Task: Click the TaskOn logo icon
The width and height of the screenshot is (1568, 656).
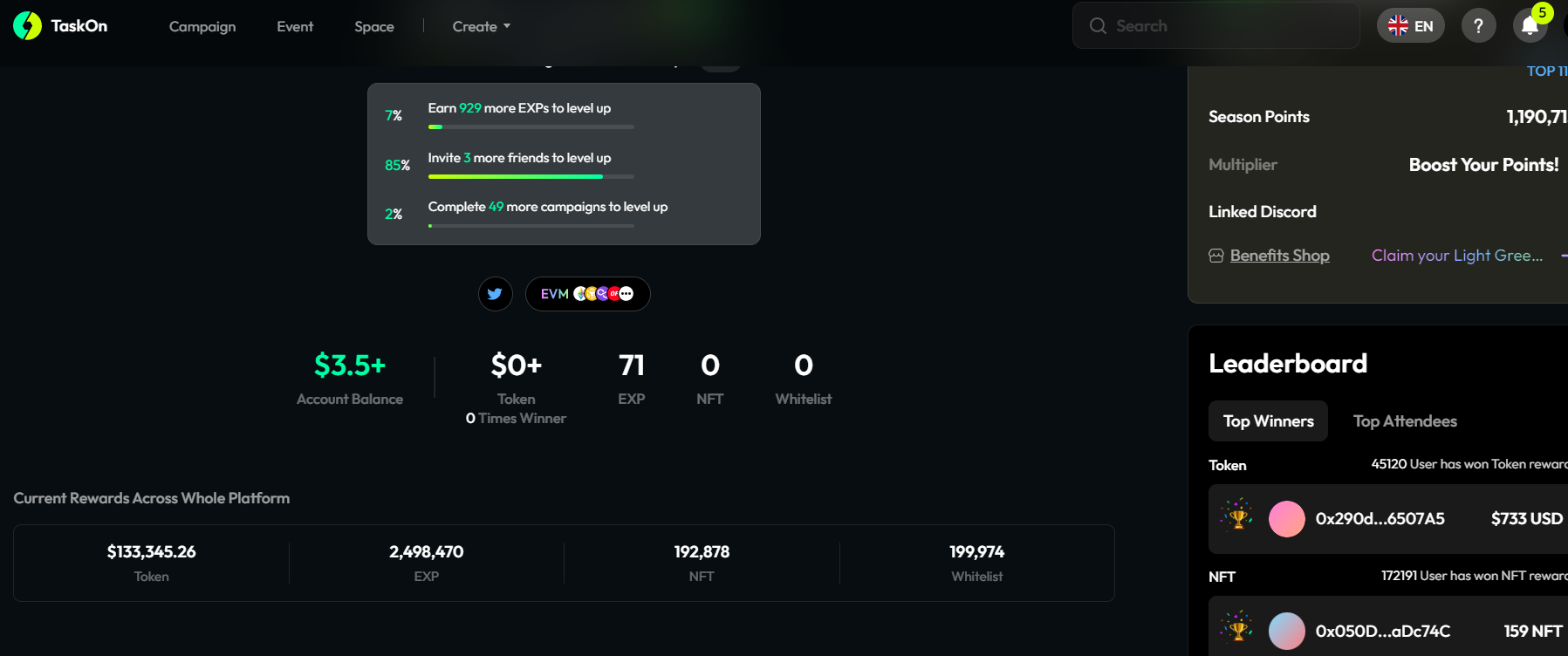Action: (x=27, y=26)
